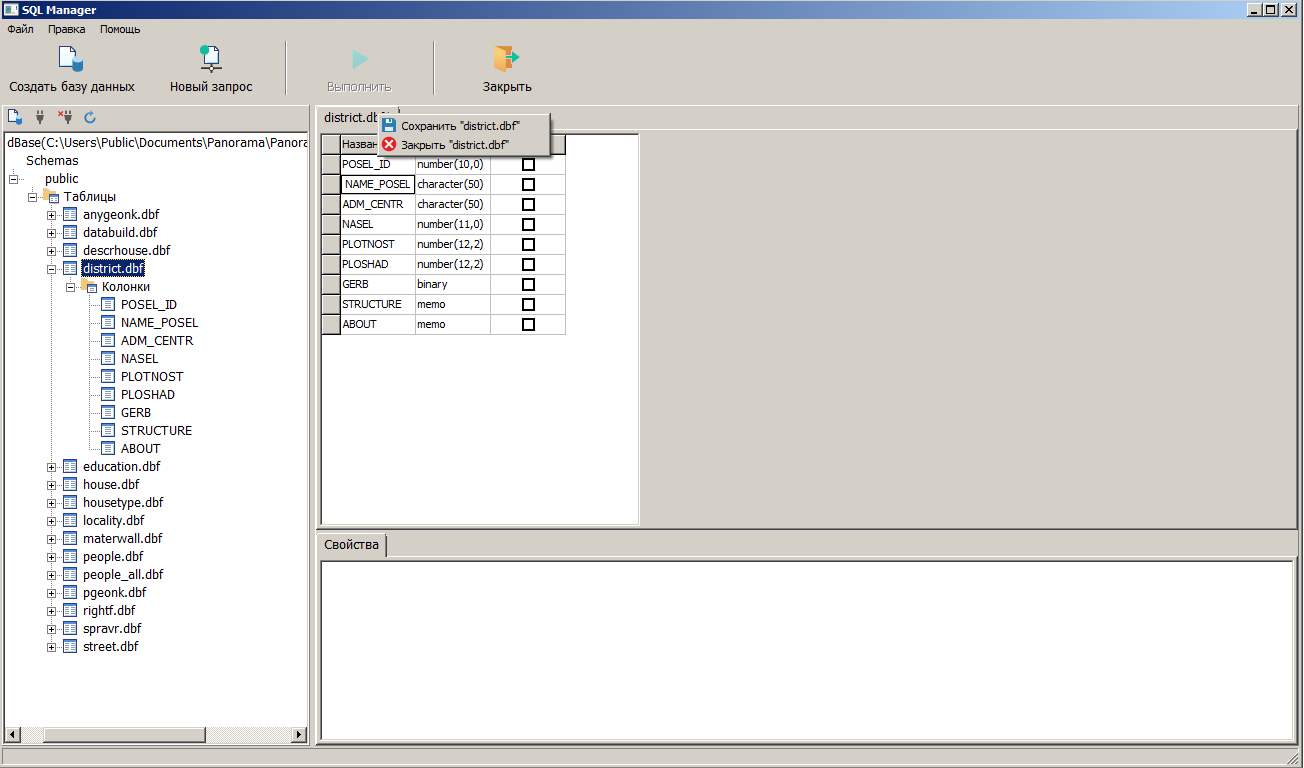The width and height of the screenshot is (1304, 768).
Task: Click the right arrow of the horizontal scrollbar
Action: [x=298, y=735]
